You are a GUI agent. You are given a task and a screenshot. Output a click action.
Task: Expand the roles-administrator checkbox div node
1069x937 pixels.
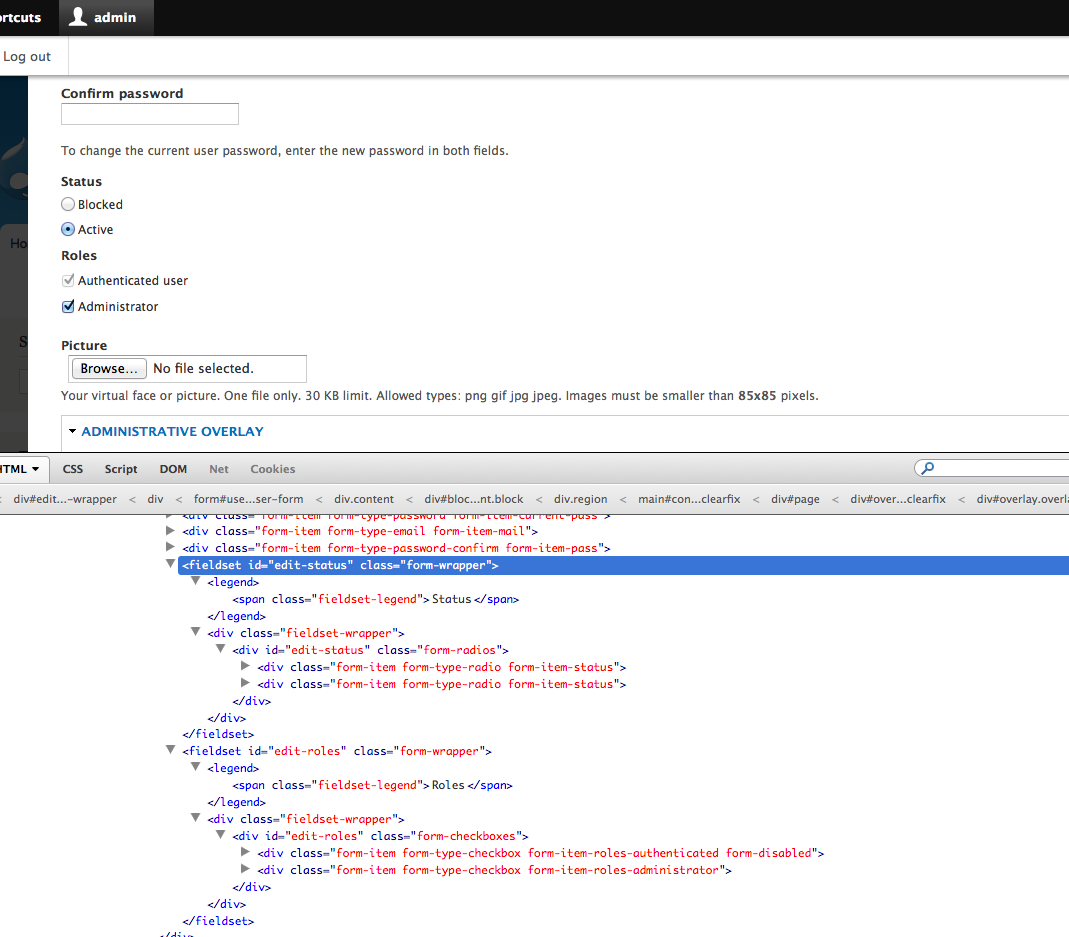pyautogui.click(x=245, y=869)
